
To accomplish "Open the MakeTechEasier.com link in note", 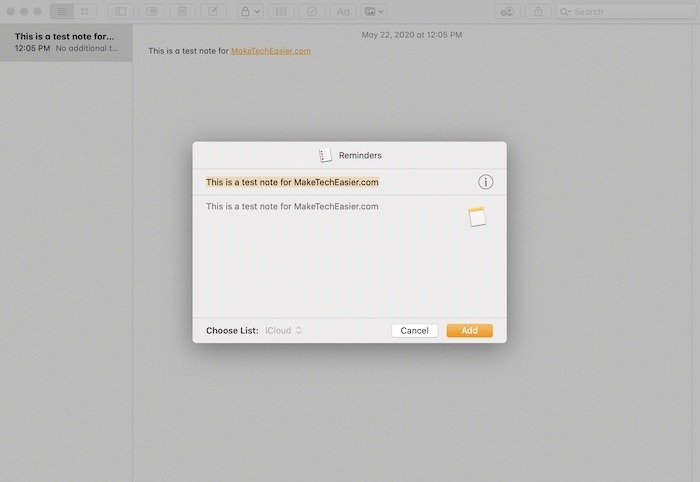I will (271, 51).
